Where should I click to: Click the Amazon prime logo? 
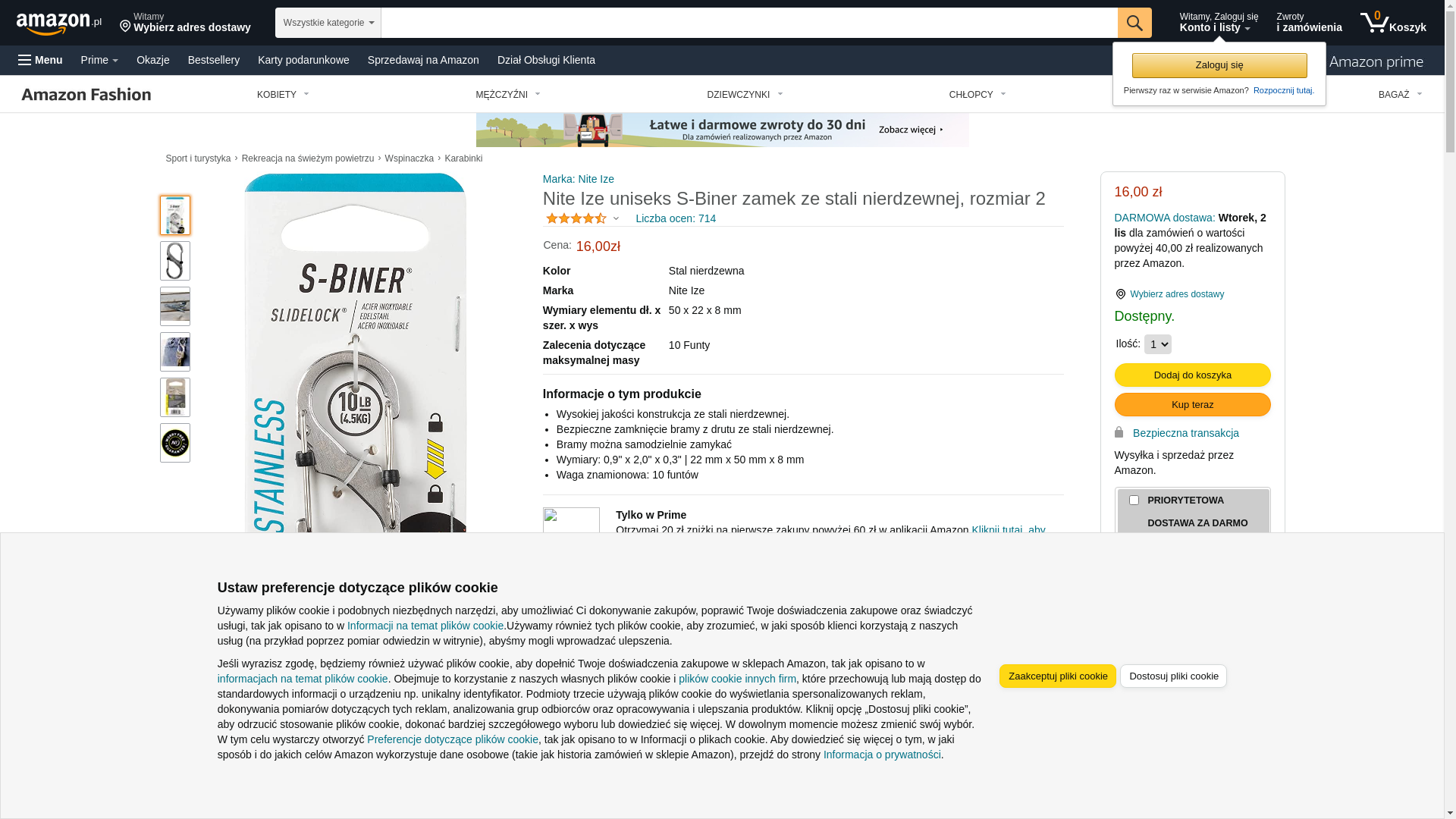pyautogui.click(x=1376, y=61)
